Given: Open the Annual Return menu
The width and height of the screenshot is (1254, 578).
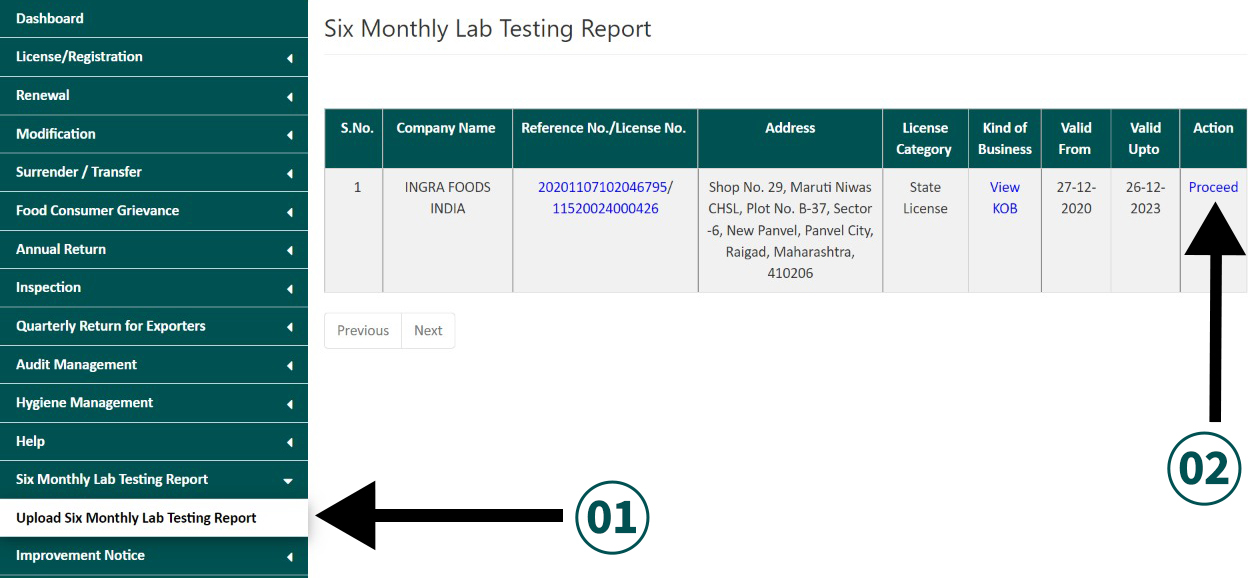Looking at the screenshot, I should 154,249.
